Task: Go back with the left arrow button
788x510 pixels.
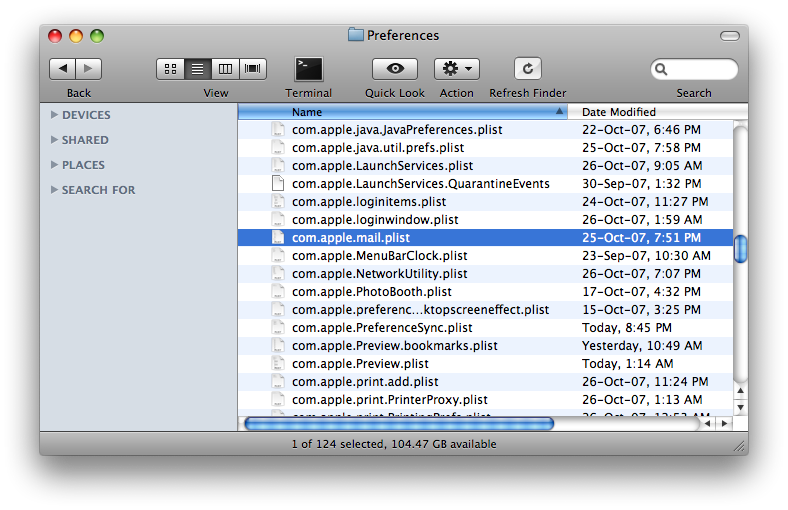Action: coord(62,68)
